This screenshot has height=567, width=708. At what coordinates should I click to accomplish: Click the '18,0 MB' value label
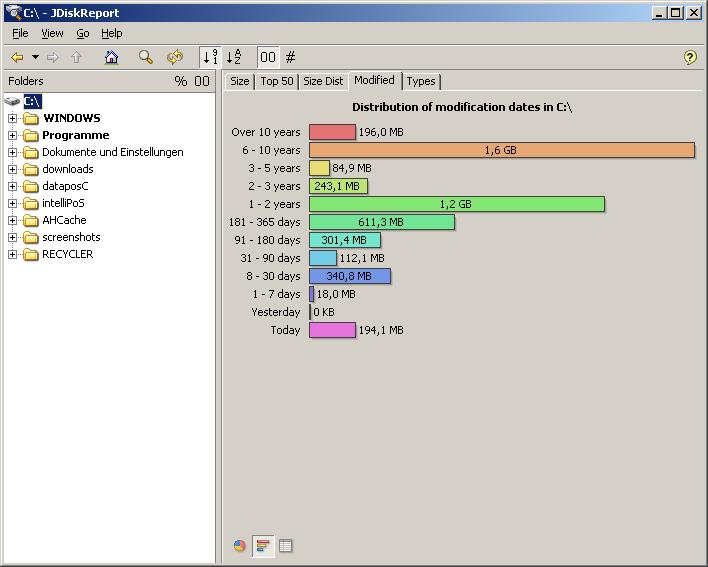(336, 294)
